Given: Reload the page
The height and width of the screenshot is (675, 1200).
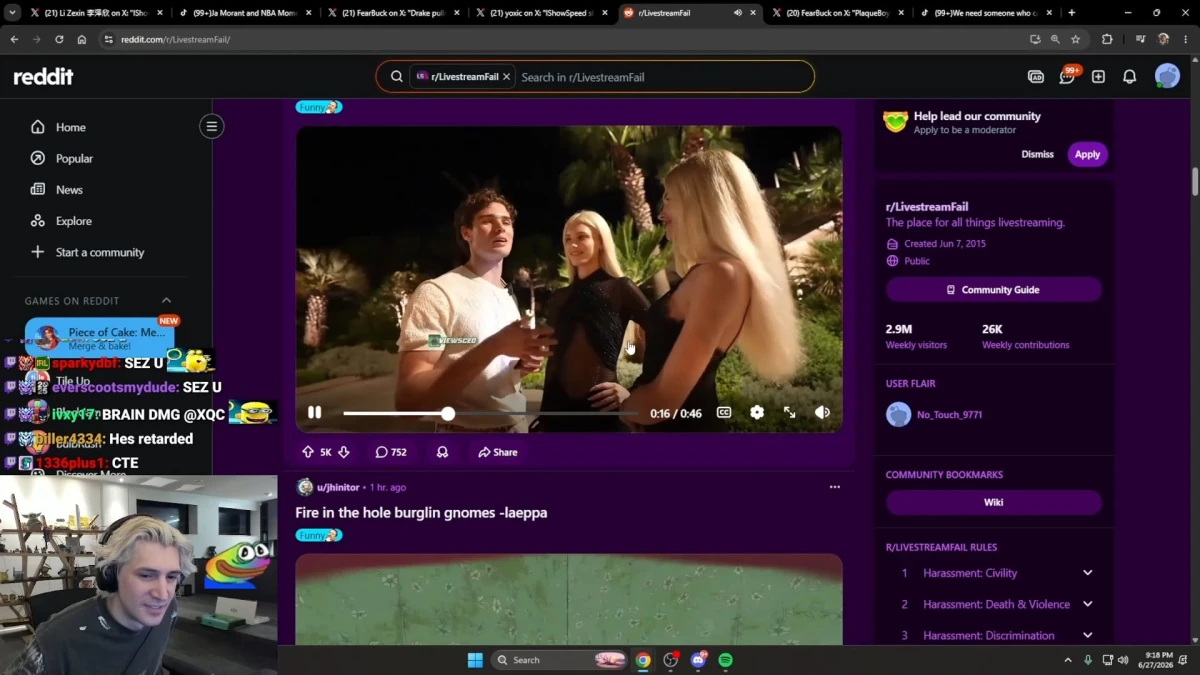Looking at the screenshot, I should (x=59, y=39).
